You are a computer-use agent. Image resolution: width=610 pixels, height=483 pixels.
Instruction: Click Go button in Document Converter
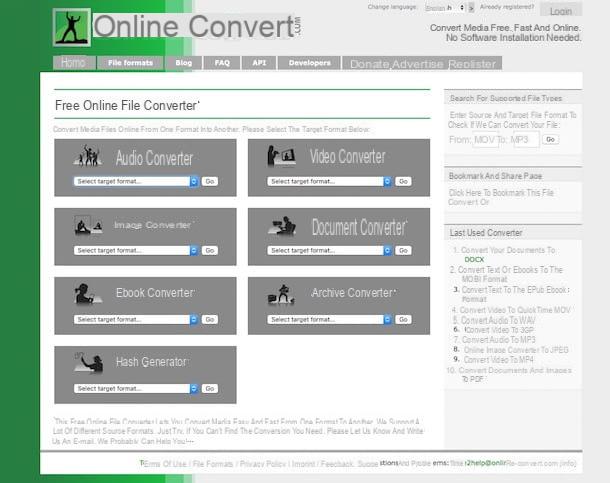tap(403, 250)
